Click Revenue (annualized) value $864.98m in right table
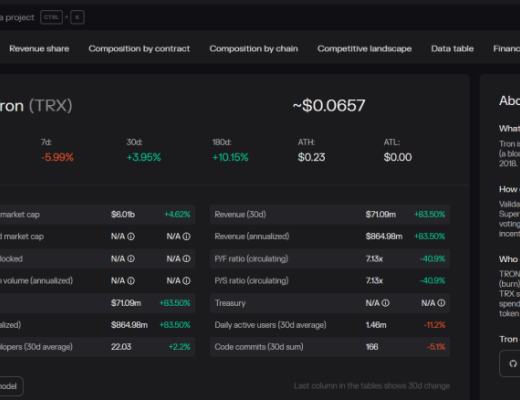Viewport: 520px width, 400px height. [384, 236]
